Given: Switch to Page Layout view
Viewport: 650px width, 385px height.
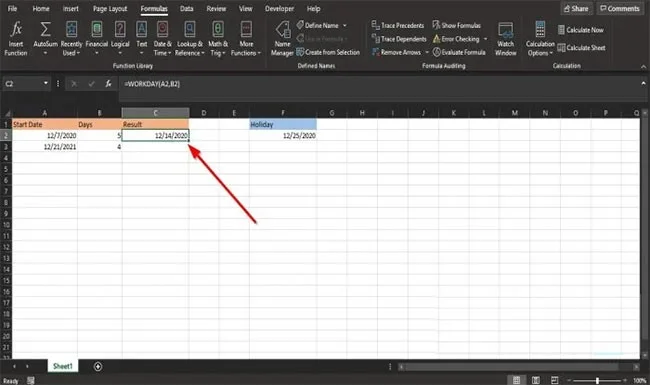Looking at the screenshot, I should pyautogui.click(x=536, y=380).
